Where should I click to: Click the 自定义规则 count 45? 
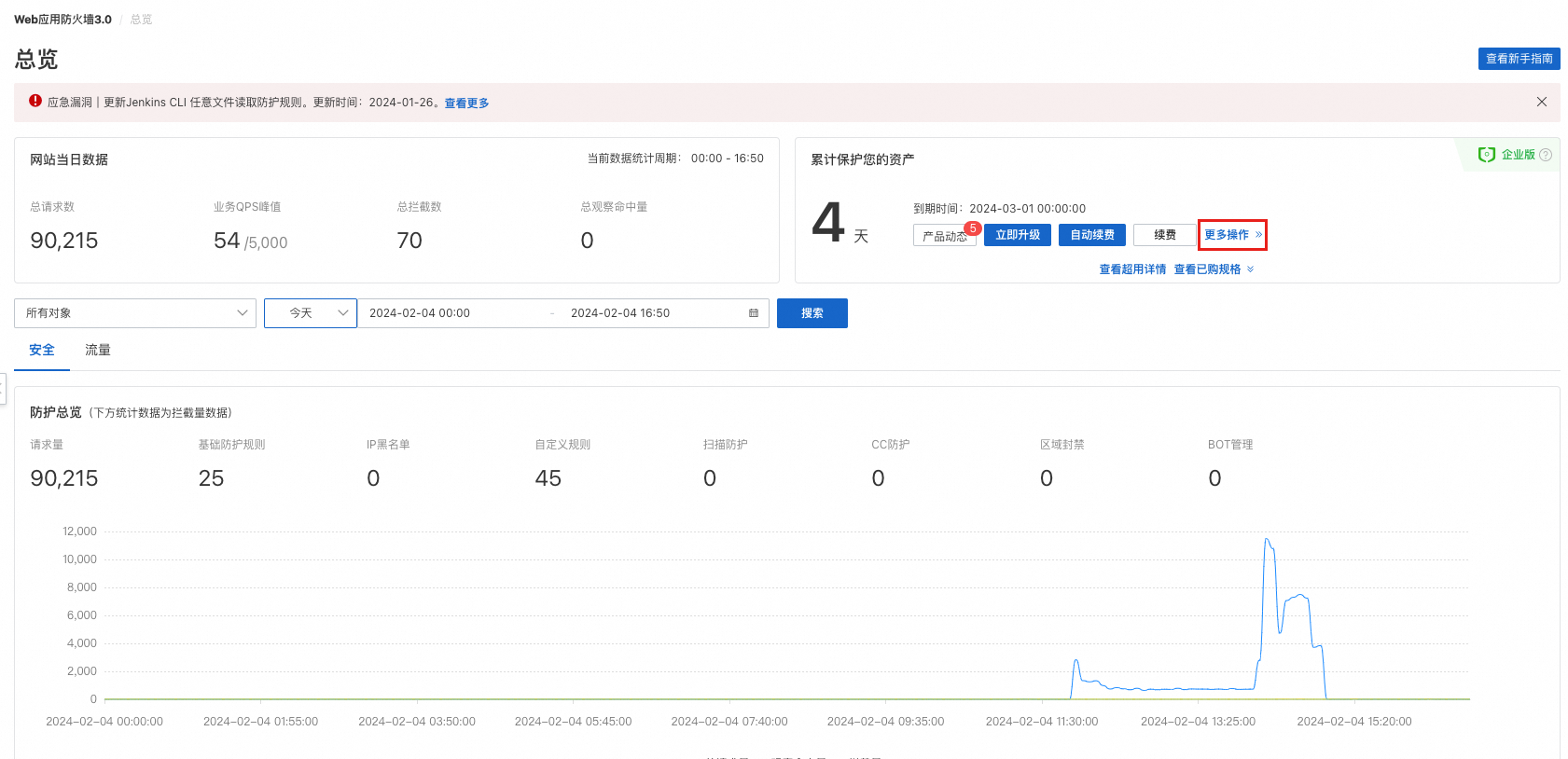548,478
